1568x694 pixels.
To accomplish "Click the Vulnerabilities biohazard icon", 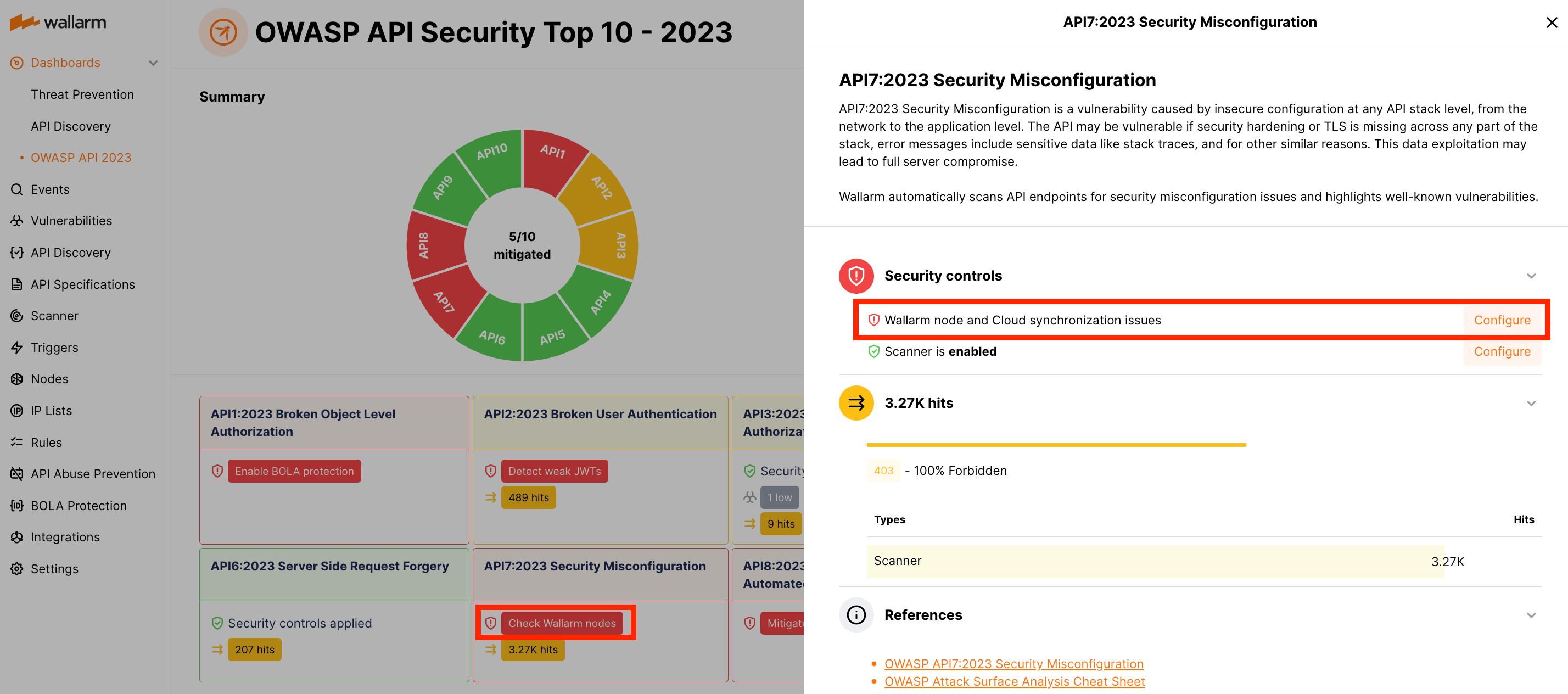I will (17, 221).
